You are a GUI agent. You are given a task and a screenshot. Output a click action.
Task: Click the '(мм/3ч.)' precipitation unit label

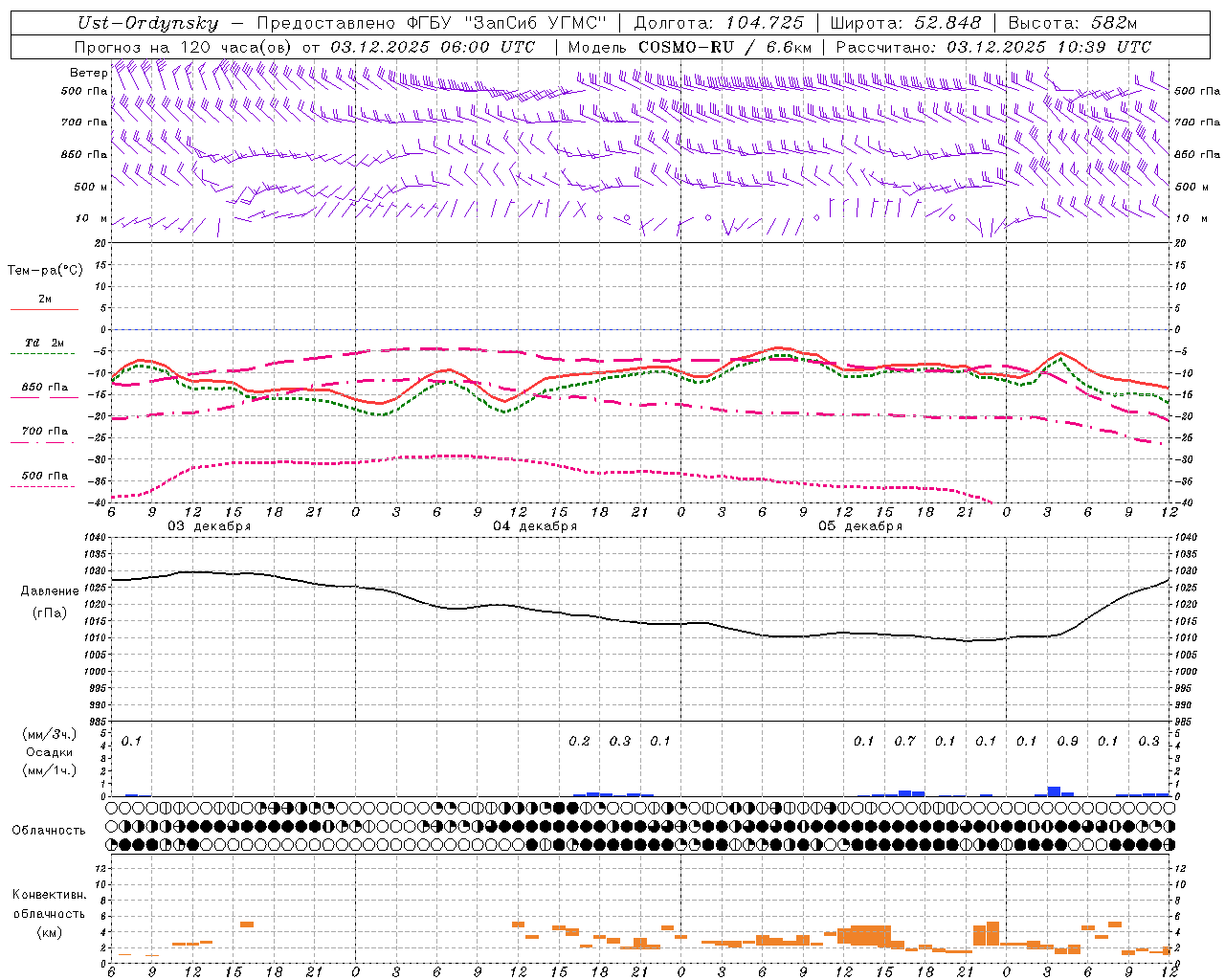pos(49,735)
